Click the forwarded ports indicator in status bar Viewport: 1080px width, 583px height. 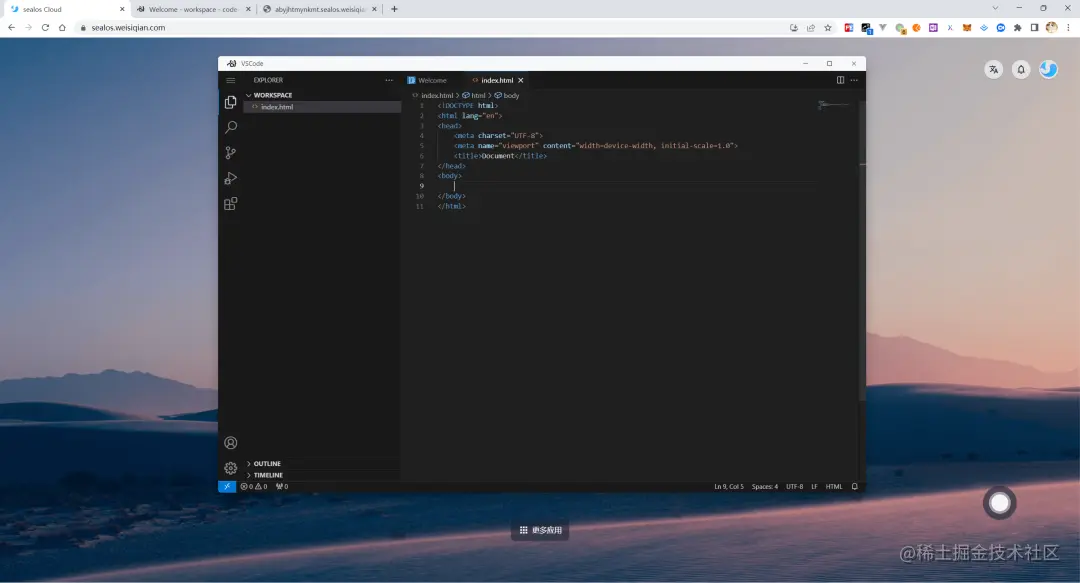tap(282, 487)
